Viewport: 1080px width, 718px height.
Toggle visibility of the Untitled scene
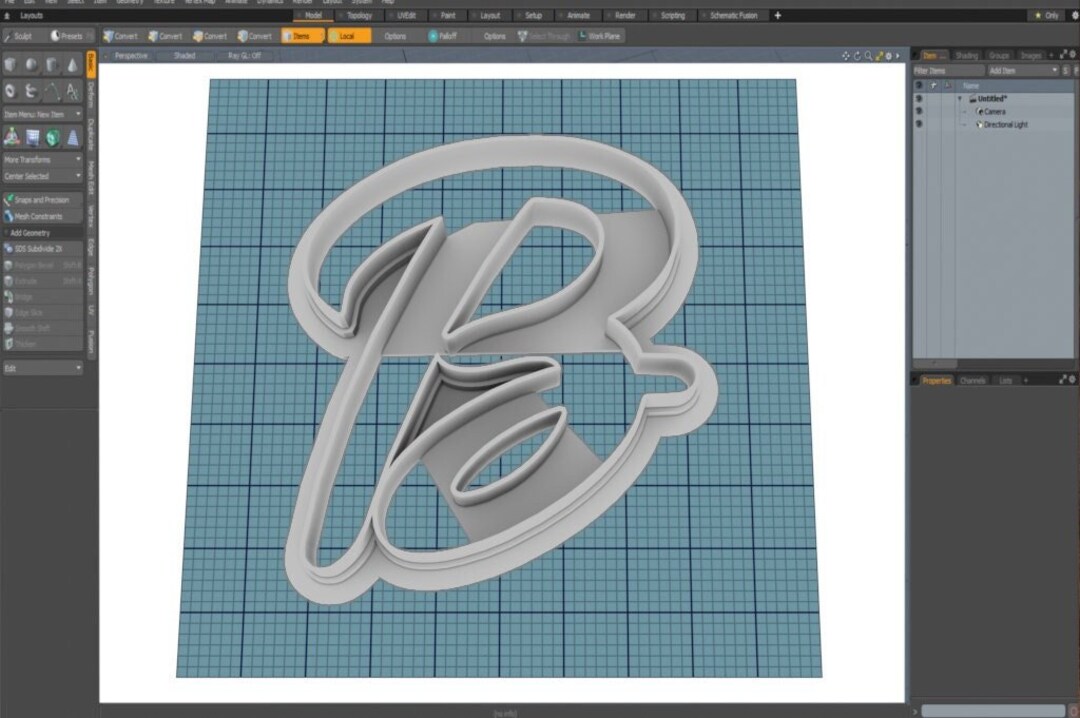click(x=919, y=99)
